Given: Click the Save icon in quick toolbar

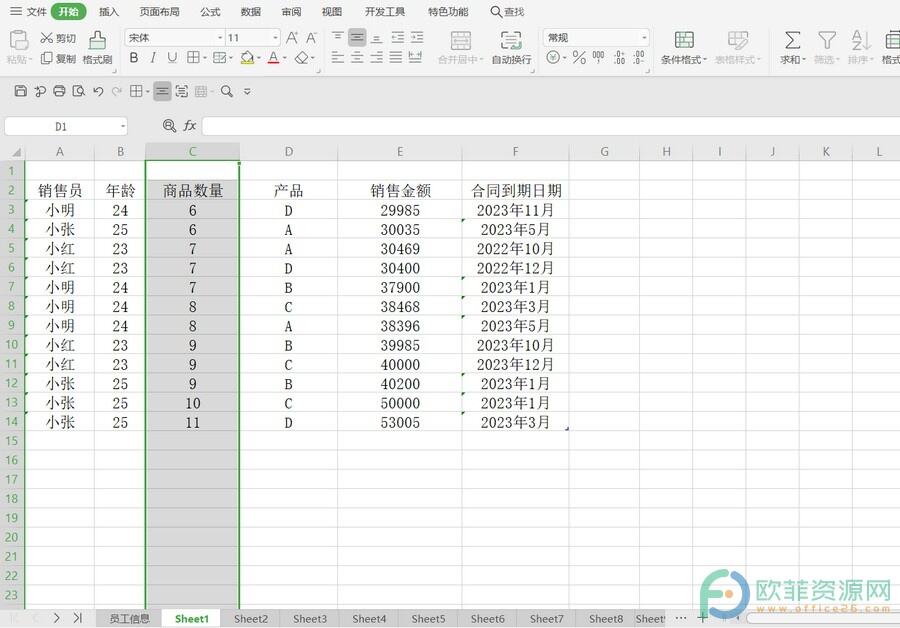Looking at the screenshot, I should tap(21, 91).
